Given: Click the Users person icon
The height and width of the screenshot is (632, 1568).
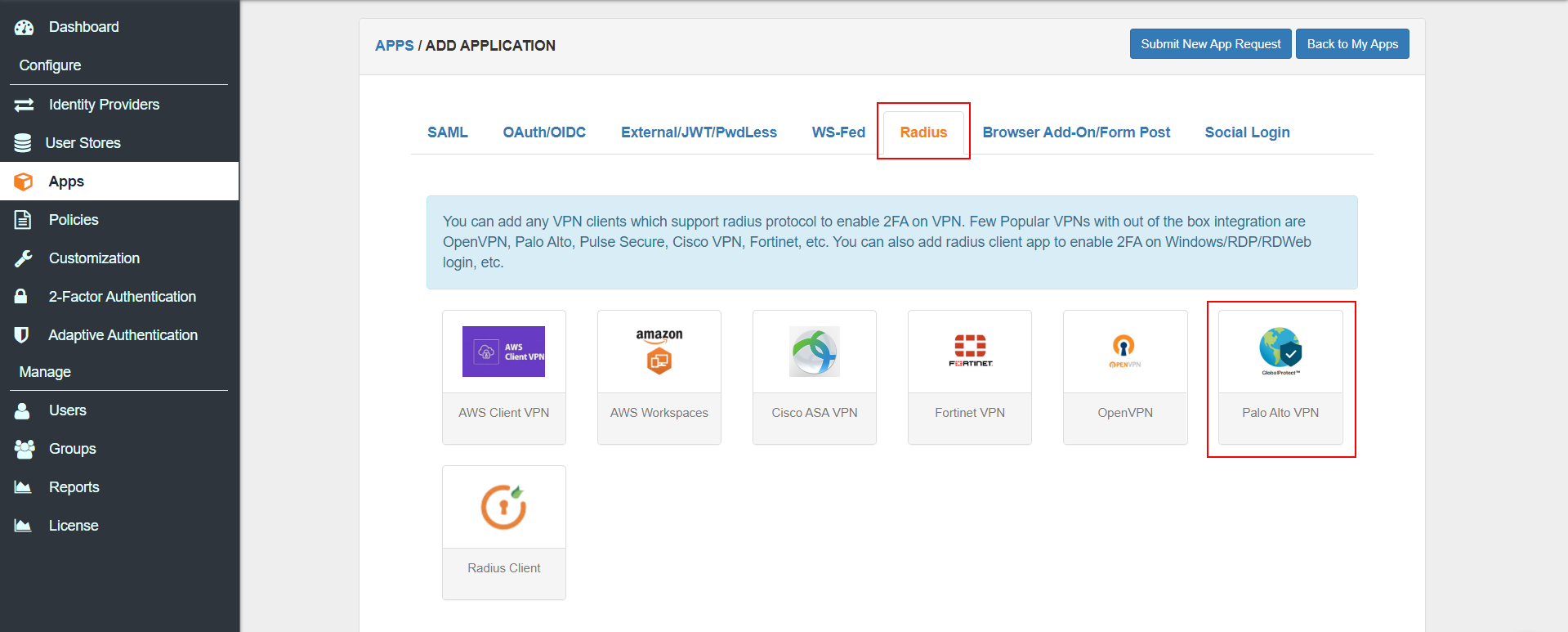Looking at the screenshot, I should pos(22,410).
